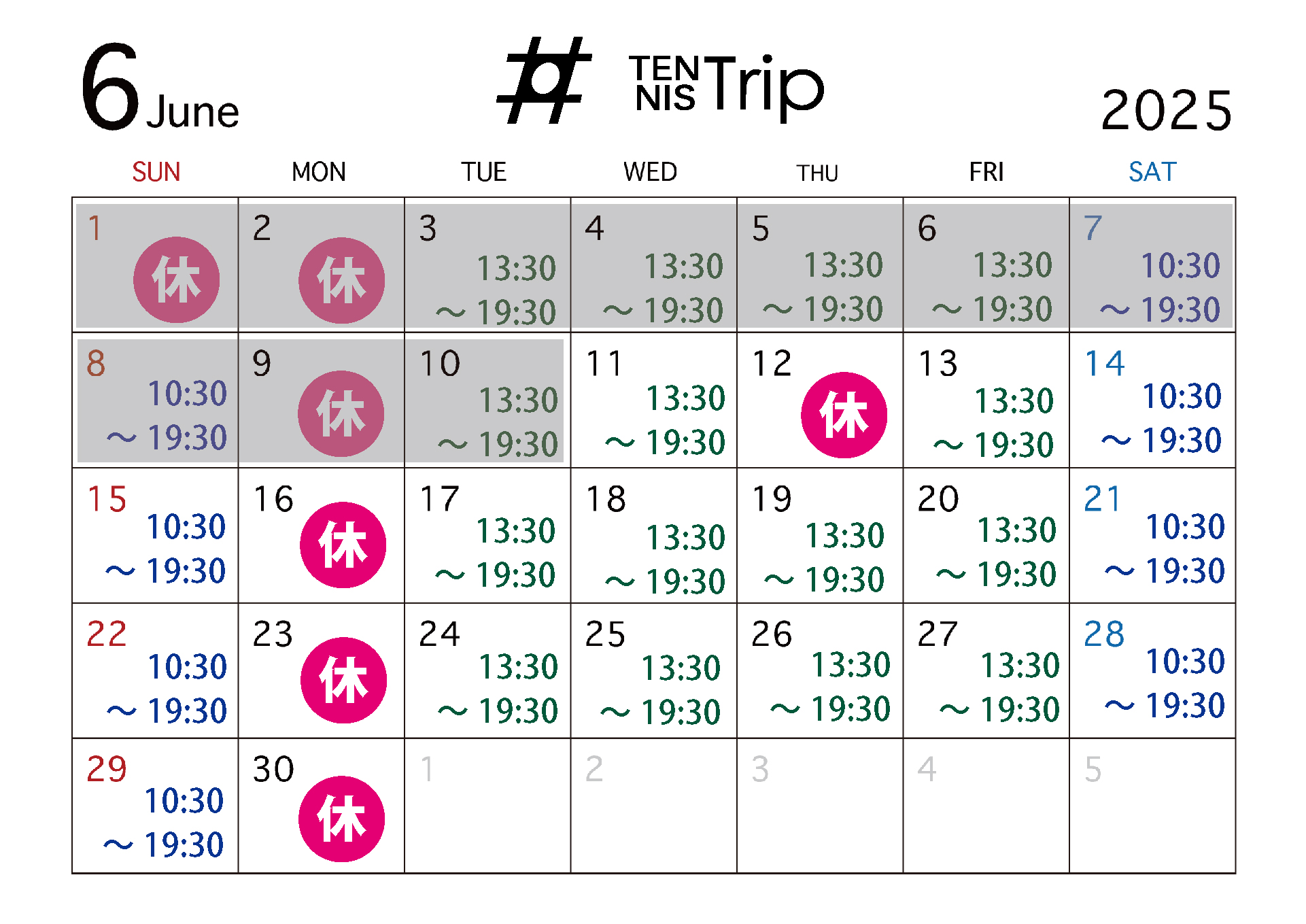This screenshot has width=1306, height=924.
Task: Click the TENNIS Trip title text
Action: click(x=726, y=84)
